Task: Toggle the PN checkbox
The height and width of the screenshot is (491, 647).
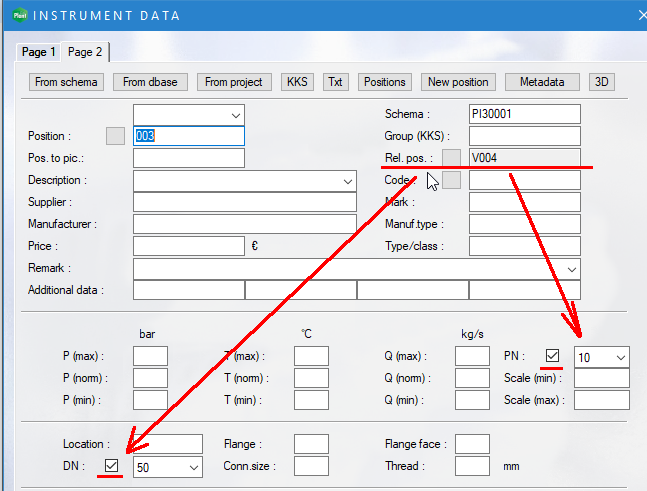Action: click(553, 356)
